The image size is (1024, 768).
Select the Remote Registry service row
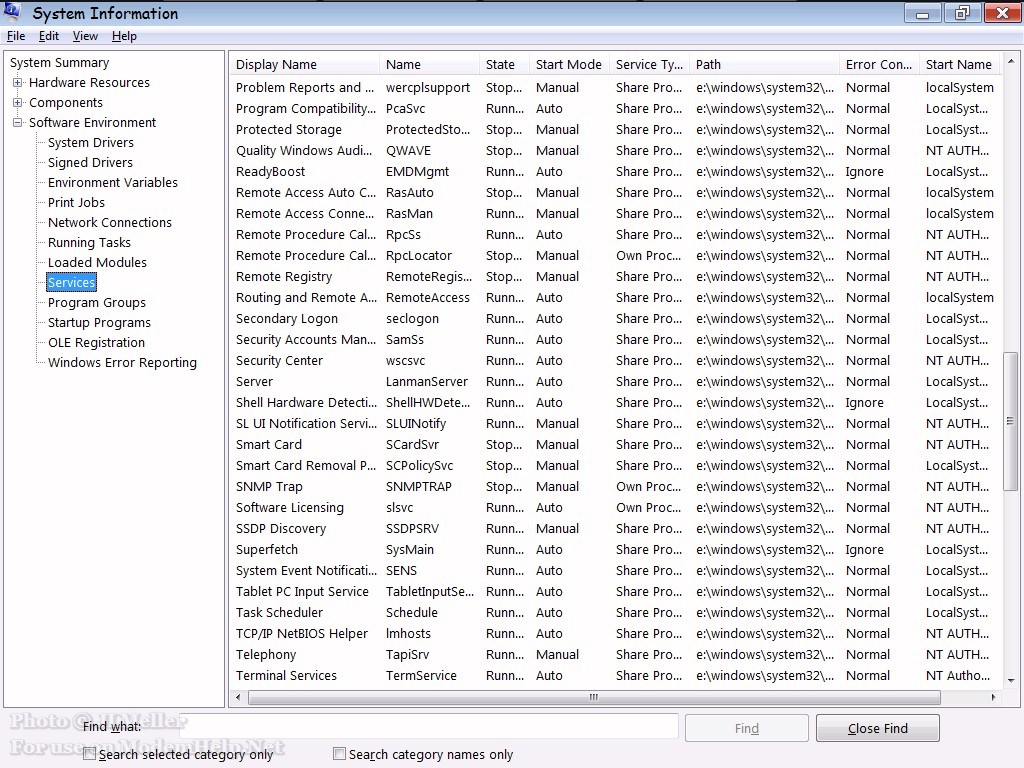(x=615, y=277)
